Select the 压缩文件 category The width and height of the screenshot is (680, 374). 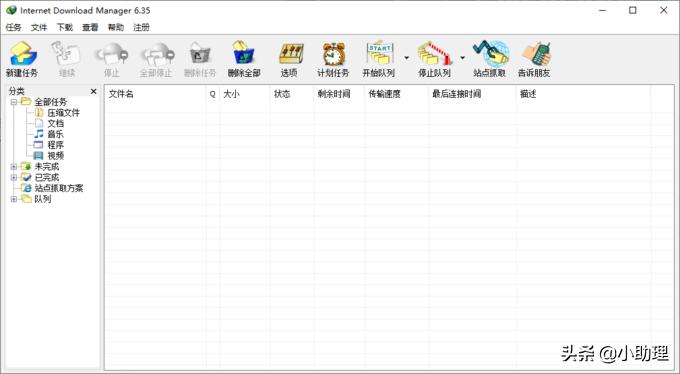[x=63, y=113]
